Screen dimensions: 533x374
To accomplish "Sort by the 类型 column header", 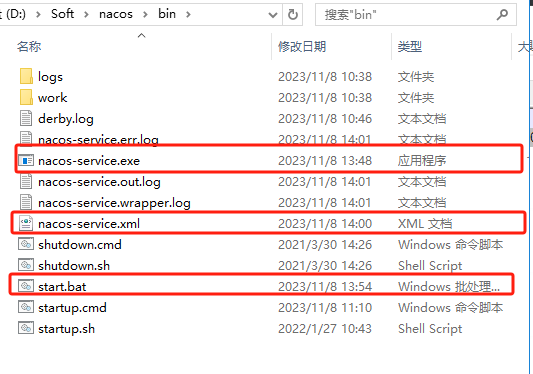I will click(x=410, y=46).
